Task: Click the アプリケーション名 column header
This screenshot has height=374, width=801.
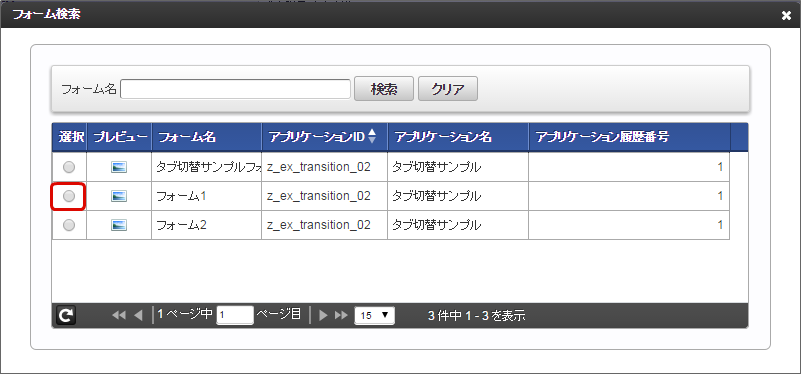Action: click(458, 137)
